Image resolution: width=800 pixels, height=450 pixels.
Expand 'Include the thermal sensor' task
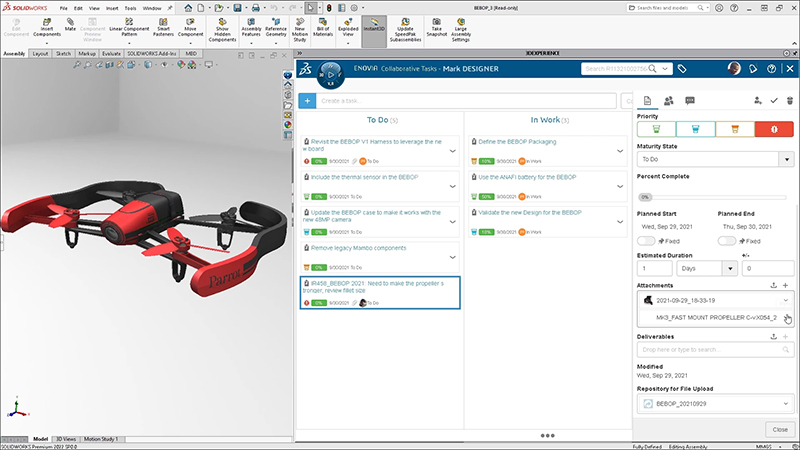[453, 186]
